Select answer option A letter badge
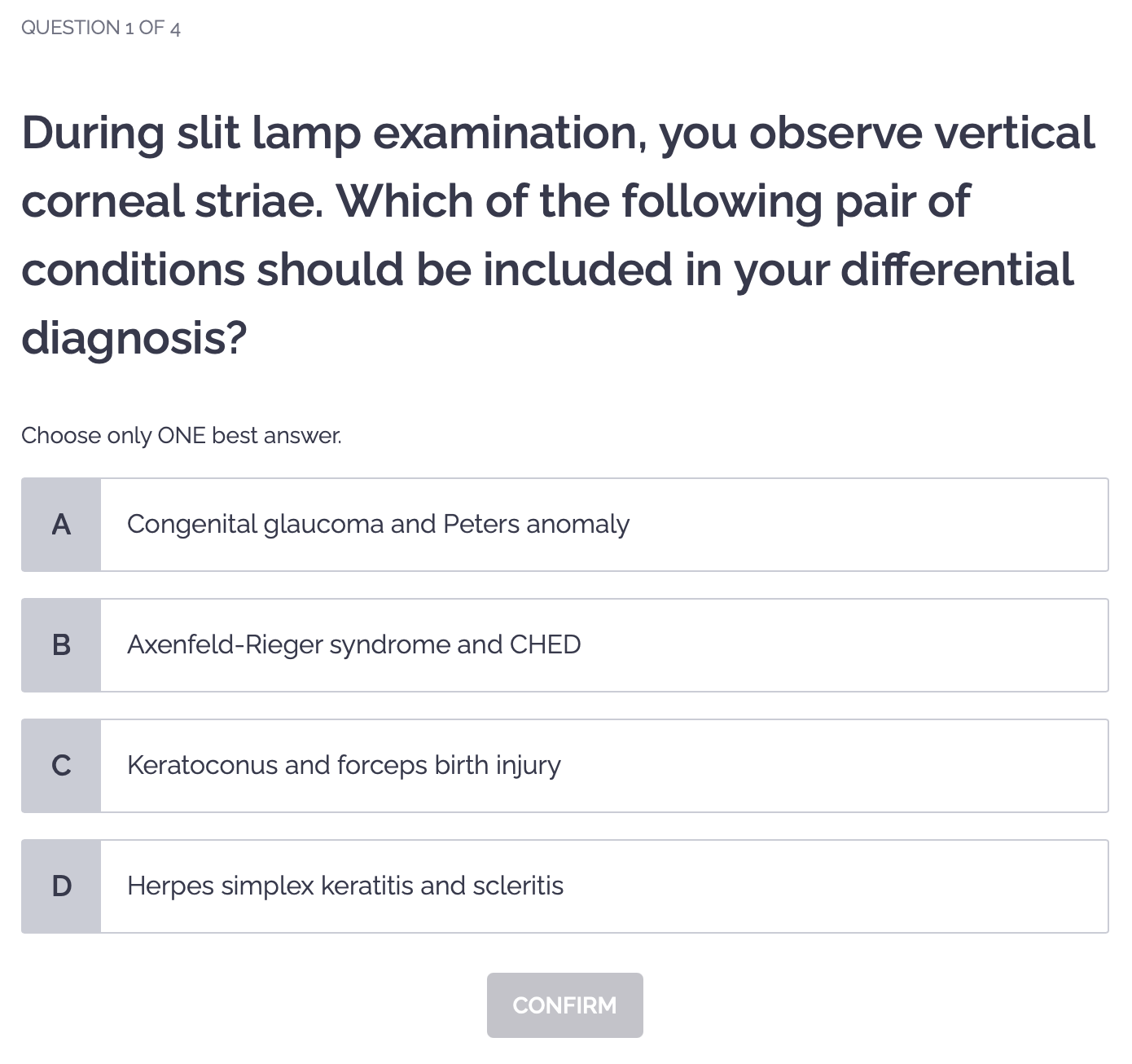The width and height of the screenshot is (1132, 1064). [61, 525]
